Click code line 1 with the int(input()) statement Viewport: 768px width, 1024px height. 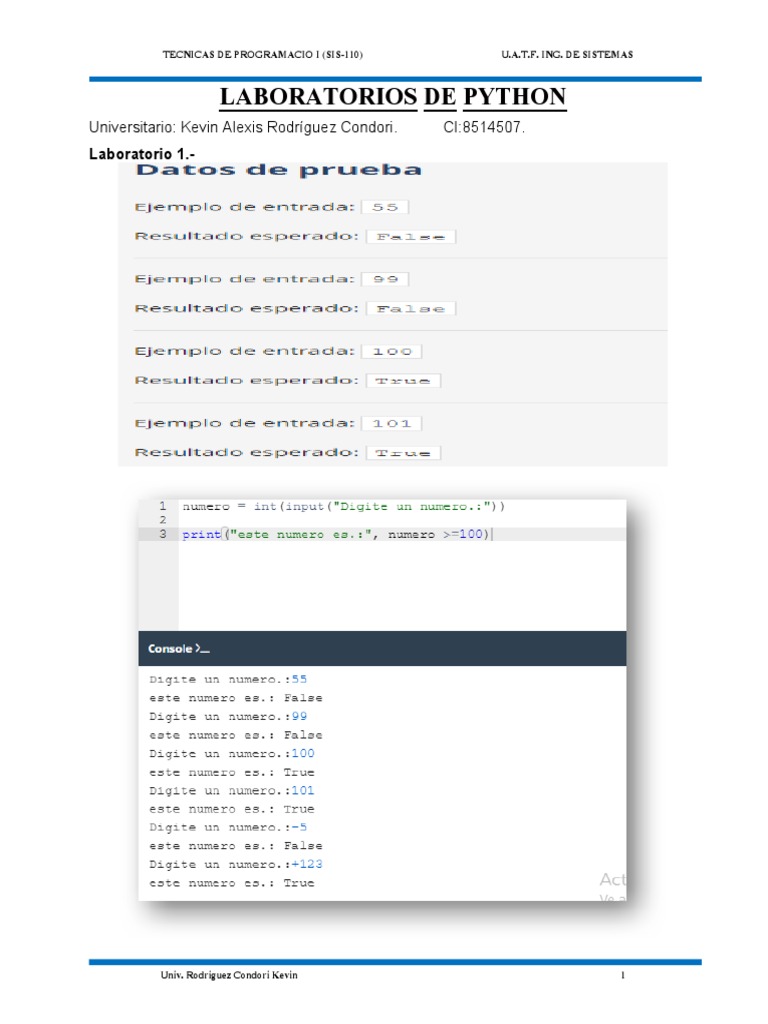click(344, 506)
